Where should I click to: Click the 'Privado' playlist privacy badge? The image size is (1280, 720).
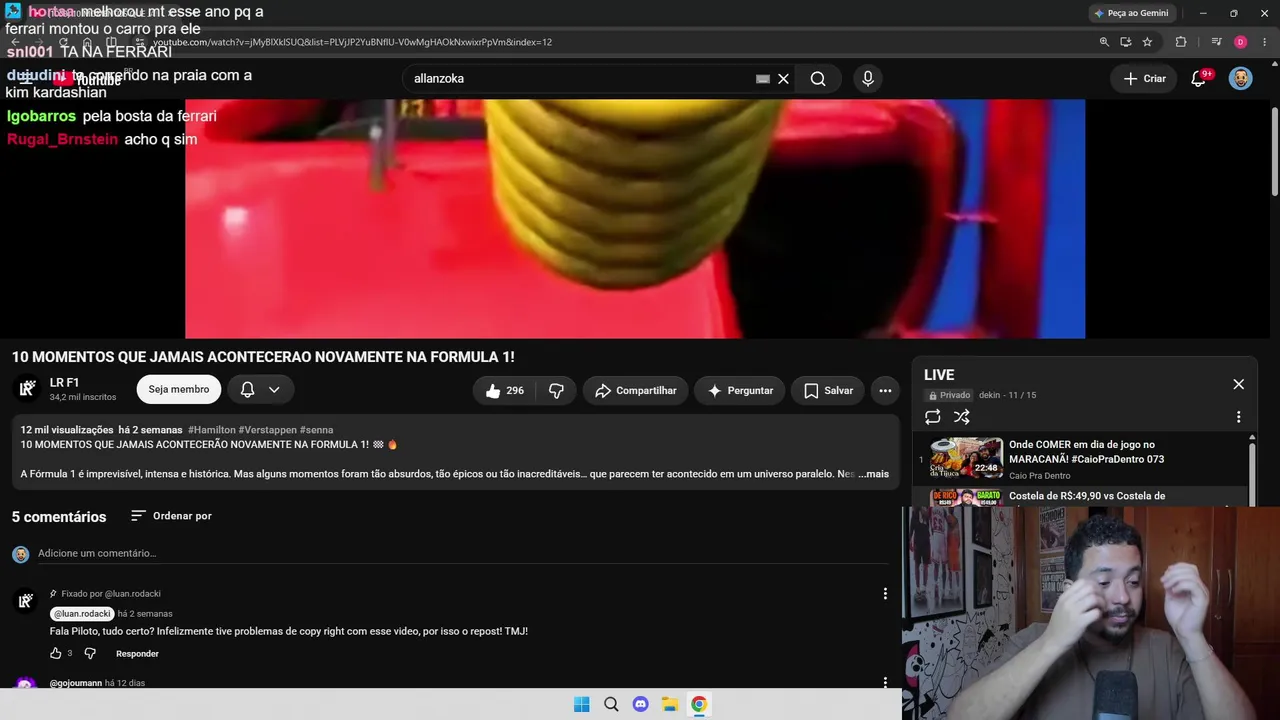949,395
